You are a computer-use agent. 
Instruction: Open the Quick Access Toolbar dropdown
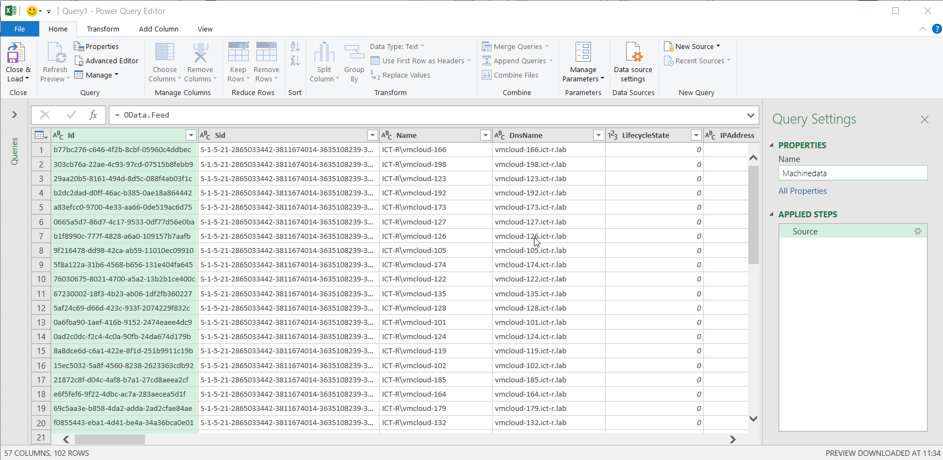click(49, 11)
